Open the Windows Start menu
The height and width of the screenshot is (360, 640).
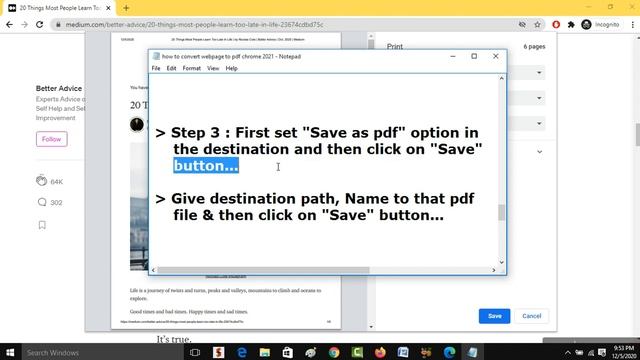(x=10, y=352)
